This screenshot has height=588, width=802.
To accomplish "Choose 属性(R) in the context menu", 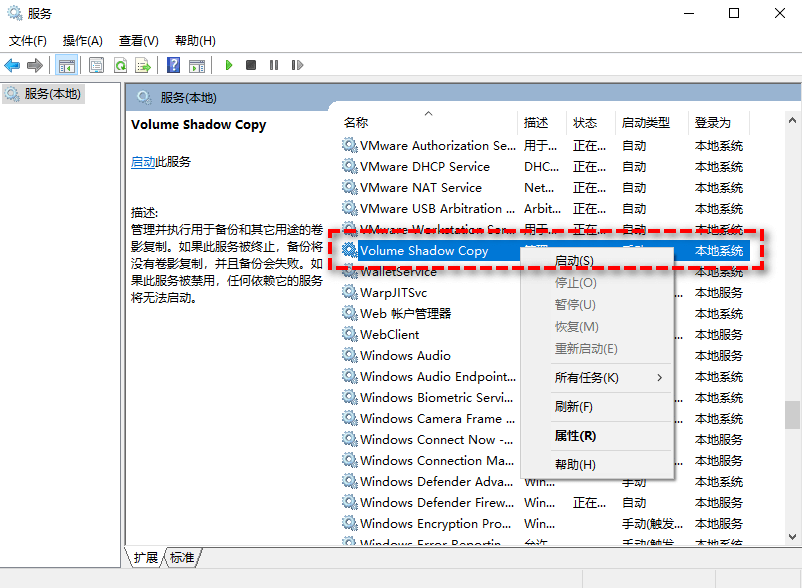I will (575, 436).
